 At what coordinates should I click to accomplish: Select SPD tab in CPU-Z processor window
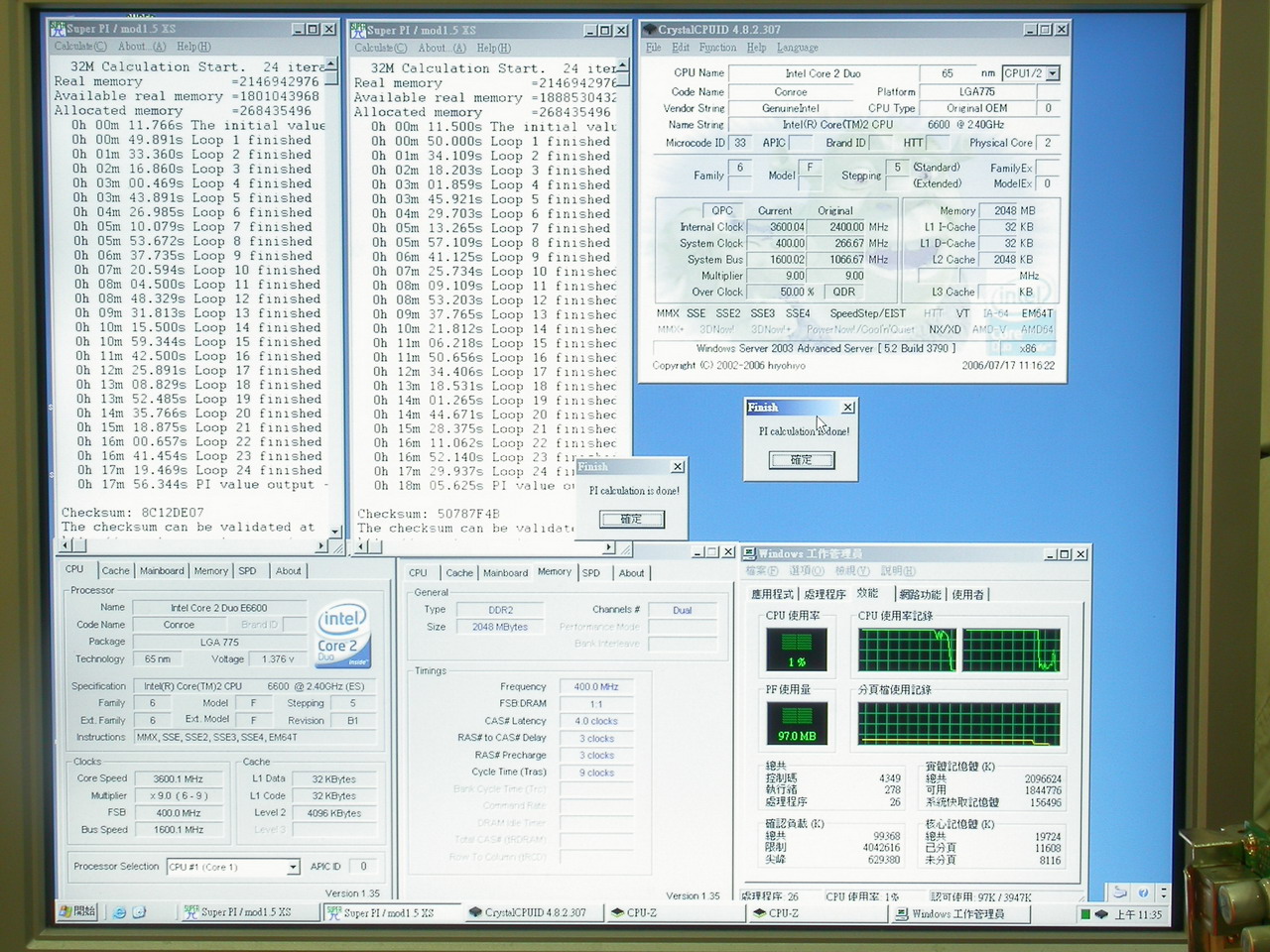tap(247, 571)
